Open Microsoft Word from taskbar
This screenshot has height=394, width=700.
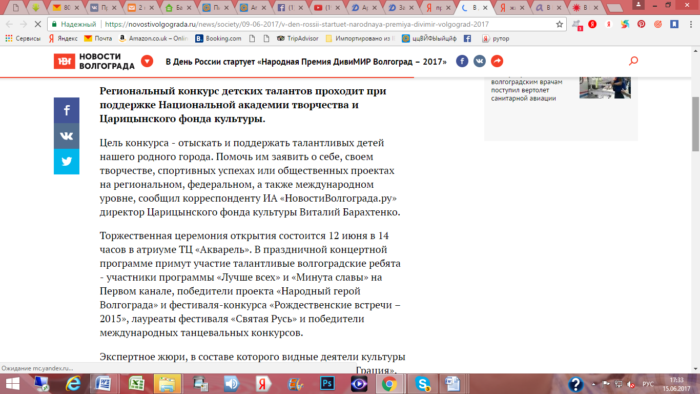click(x=104, y=384)
